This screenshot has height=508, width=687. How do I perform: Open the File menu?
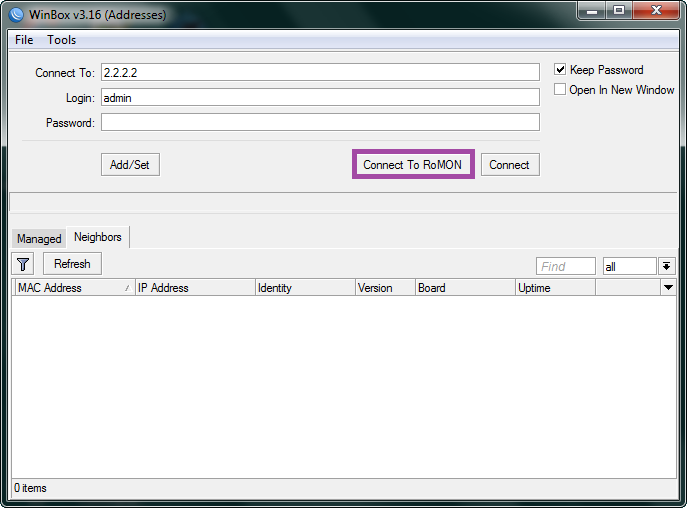(24, 40)
